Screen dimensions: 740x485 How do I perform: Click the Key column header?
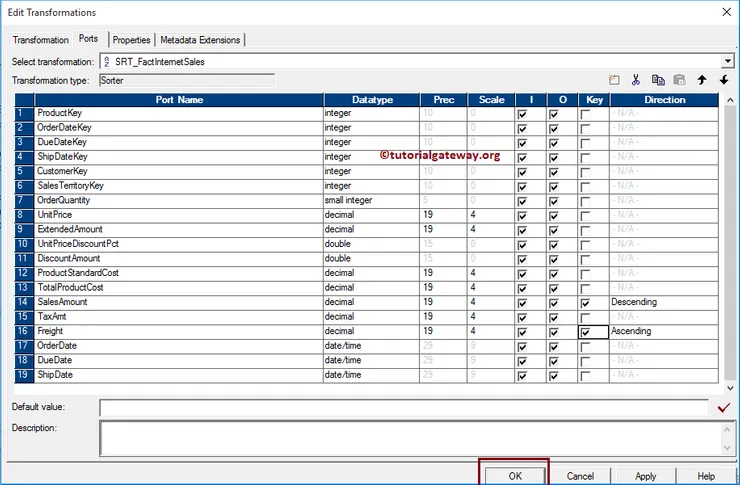click(594, 100)
